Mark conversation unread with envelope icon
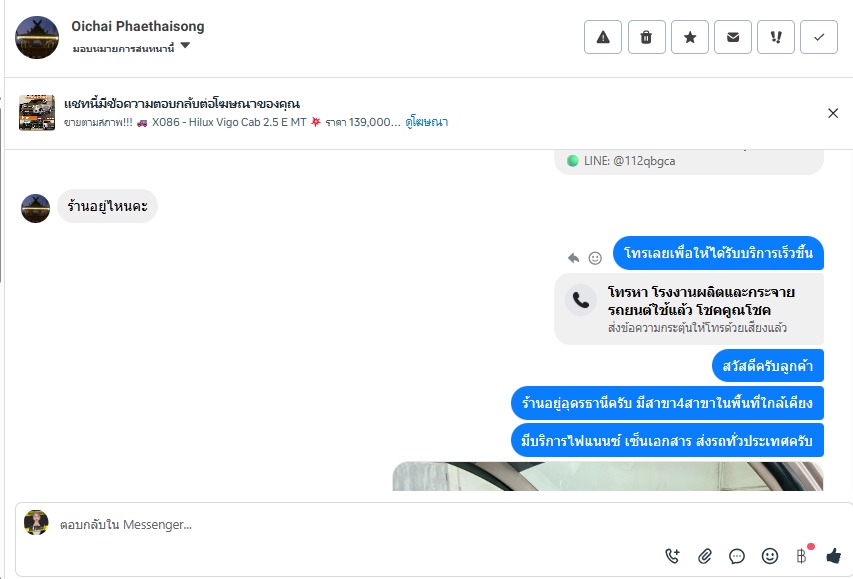853x579 pixels. tap(733, 37)
